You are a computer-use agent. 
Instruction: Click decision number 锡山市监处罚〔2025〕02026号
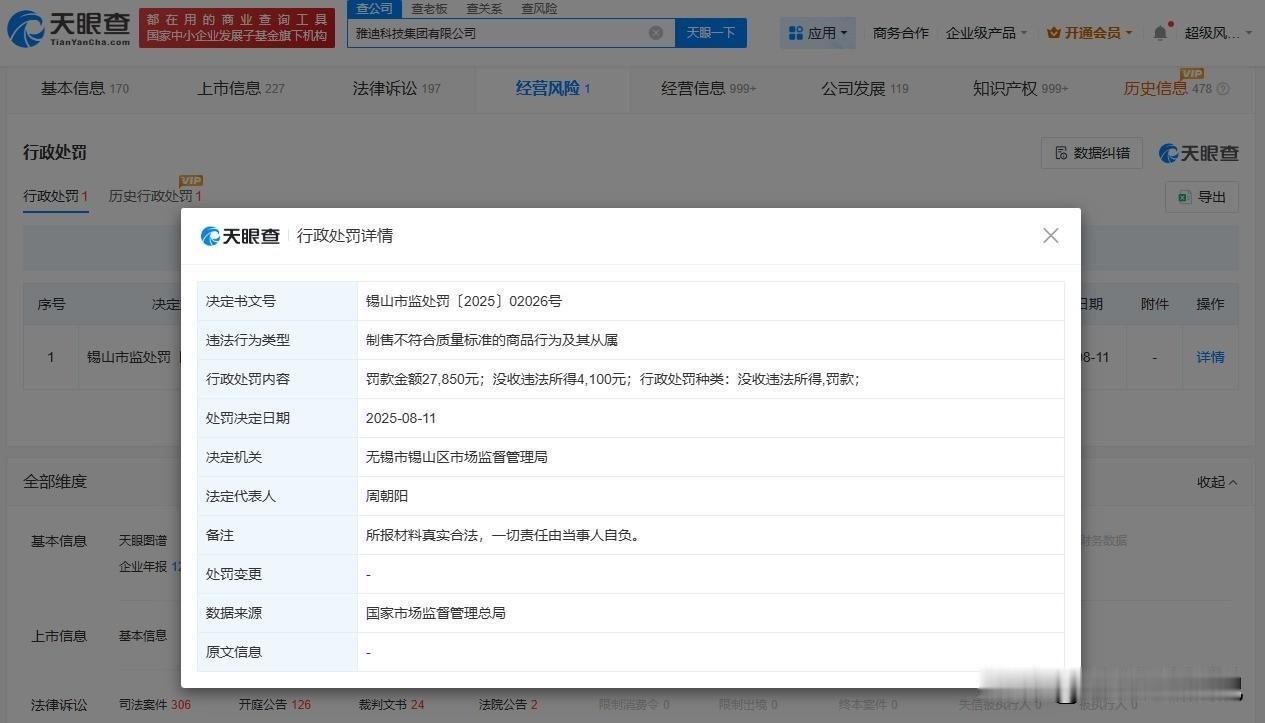[x=464, y=301]
